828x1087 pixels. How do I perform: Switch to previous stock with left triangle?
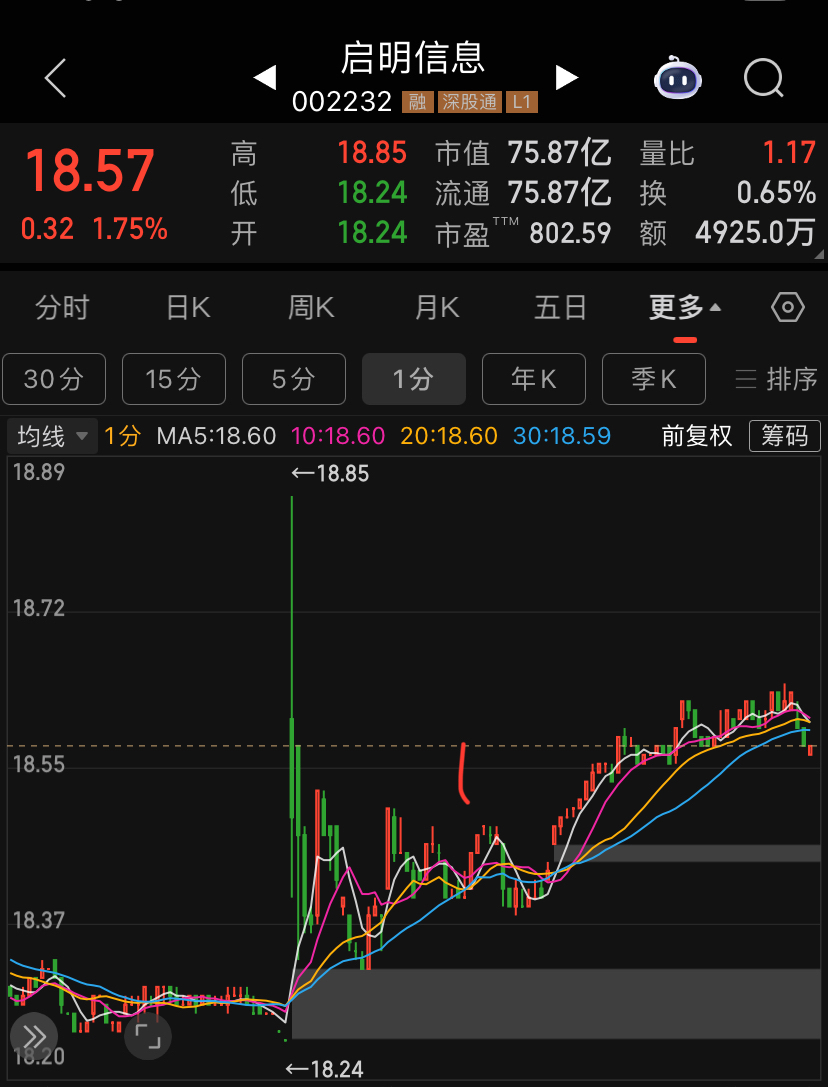coord(265,78)
